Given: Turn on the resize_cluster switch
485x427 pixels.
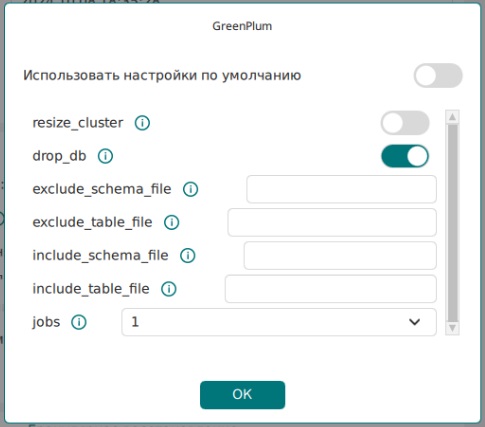Looking at the screenshot, I should 405,123.
